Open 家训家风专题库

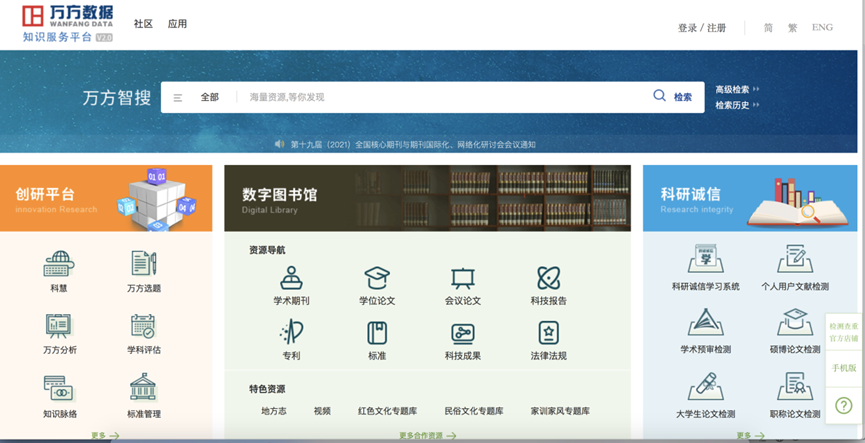tap(560, 411)
